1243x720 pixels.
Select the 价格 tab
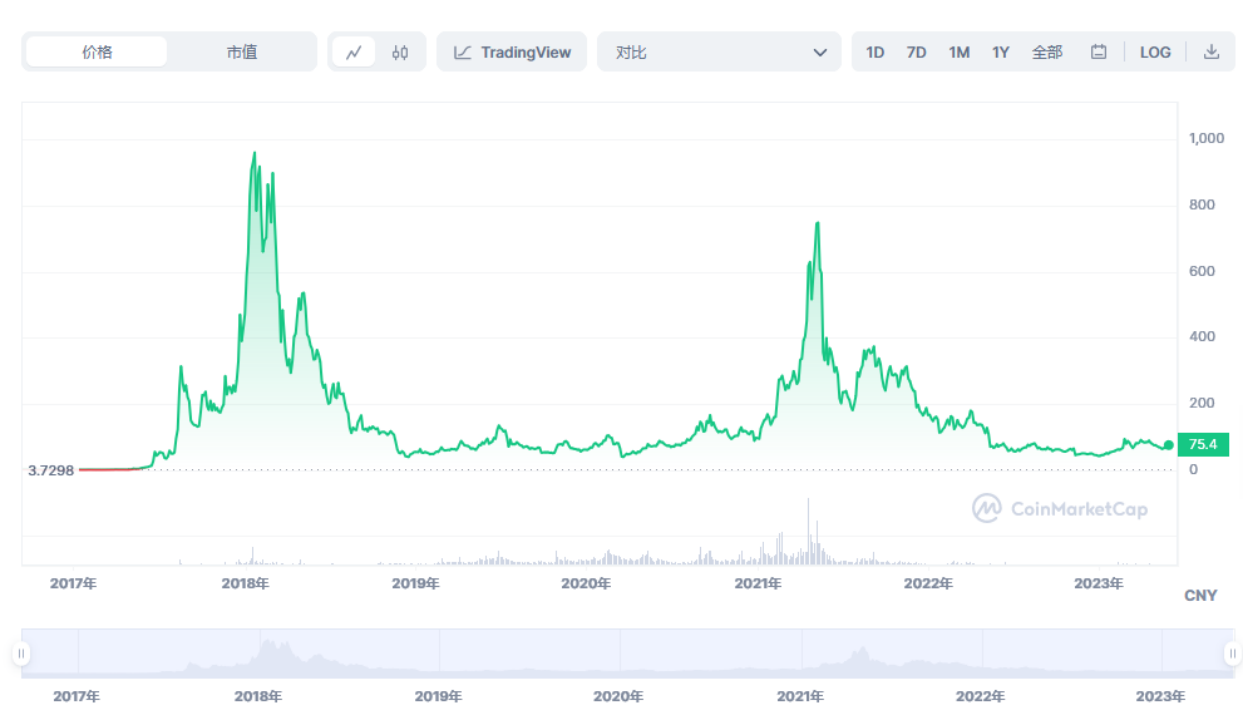[x=97, y=52]
